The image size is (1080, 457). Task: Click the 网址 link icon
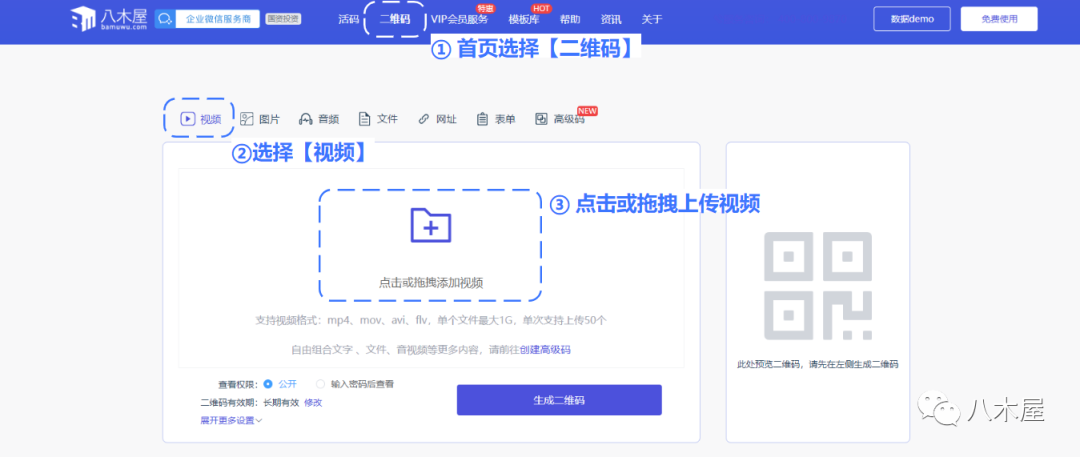[424, 119]
